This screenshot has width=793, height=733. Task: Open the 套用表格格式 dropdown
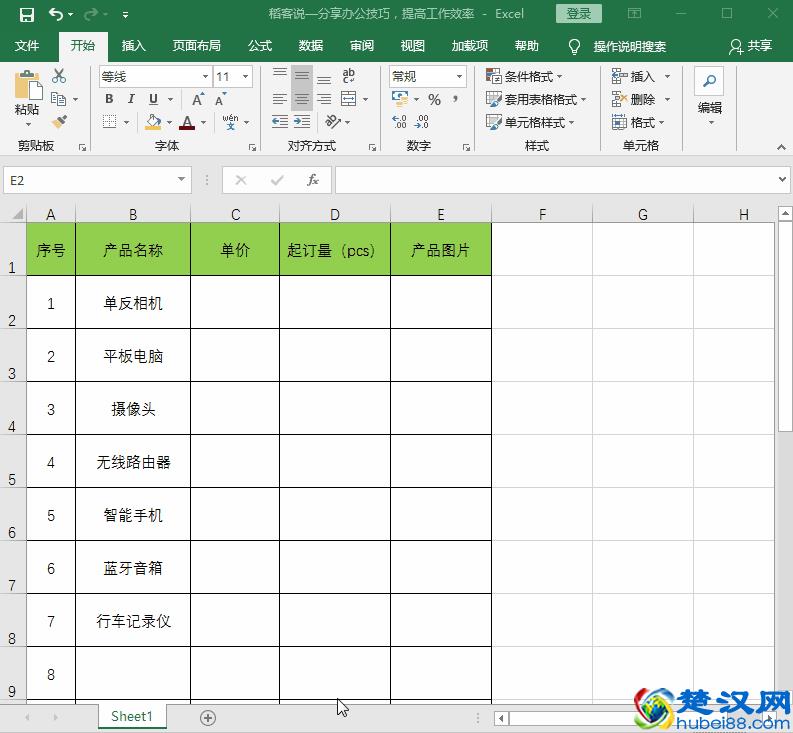pos(536,99)
